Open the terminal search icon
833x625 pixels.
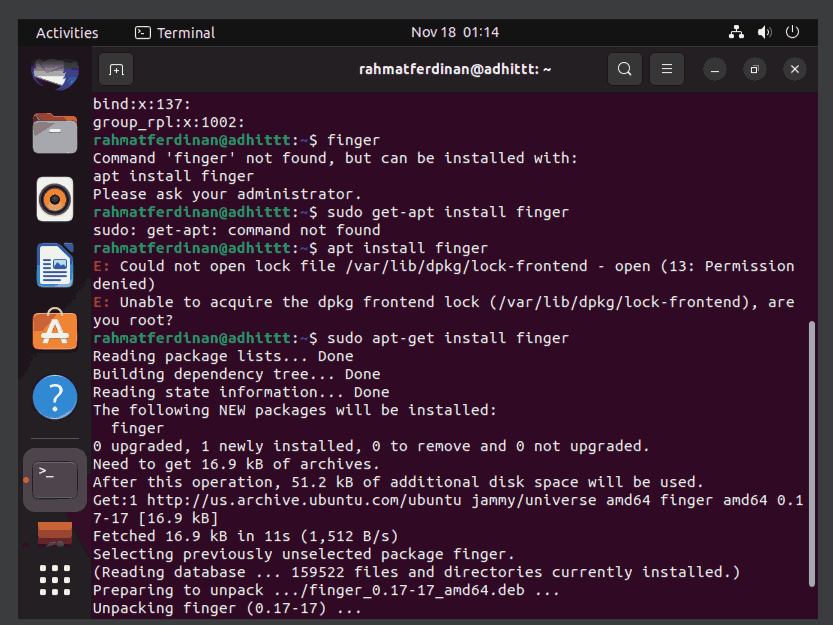click(x=625, y=69)
